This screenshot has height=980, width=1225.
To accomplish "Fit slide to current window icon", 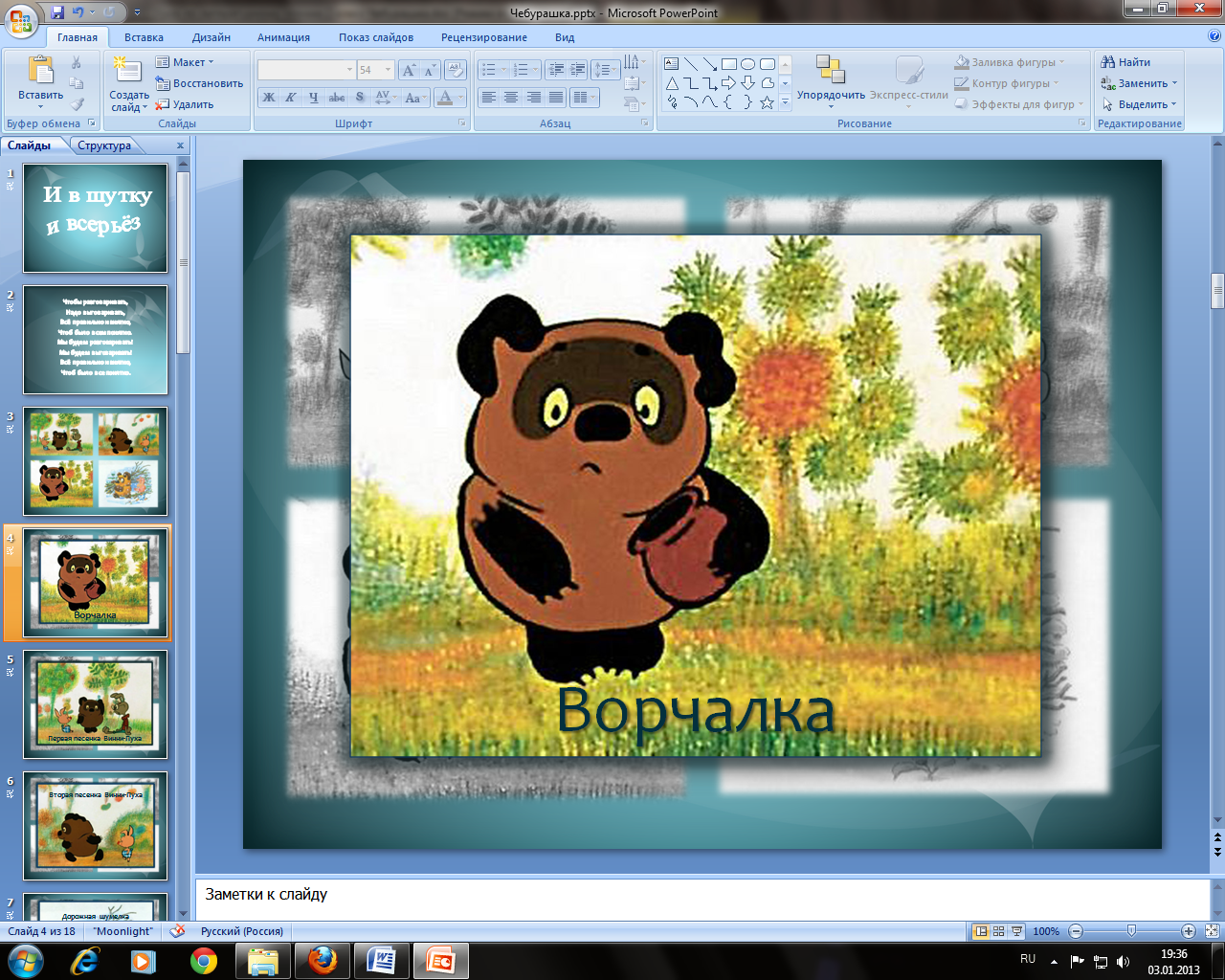I will click(x=1212, y=931).
